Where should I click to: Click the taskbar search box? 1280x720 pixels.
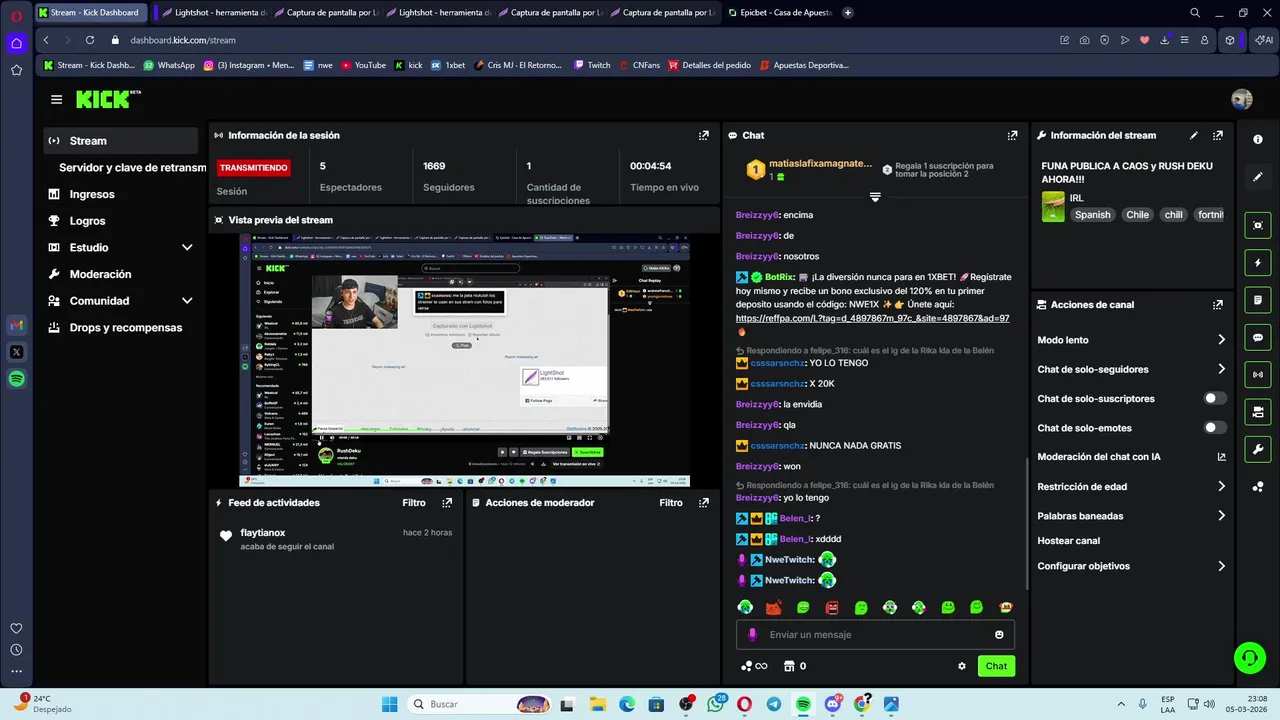coord(480,704)
